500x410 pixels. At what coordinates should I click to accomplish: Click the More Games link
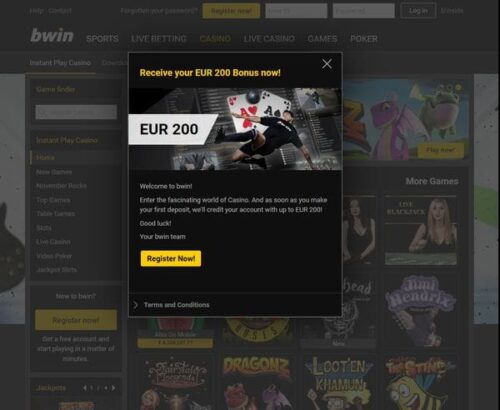[432, 181]
